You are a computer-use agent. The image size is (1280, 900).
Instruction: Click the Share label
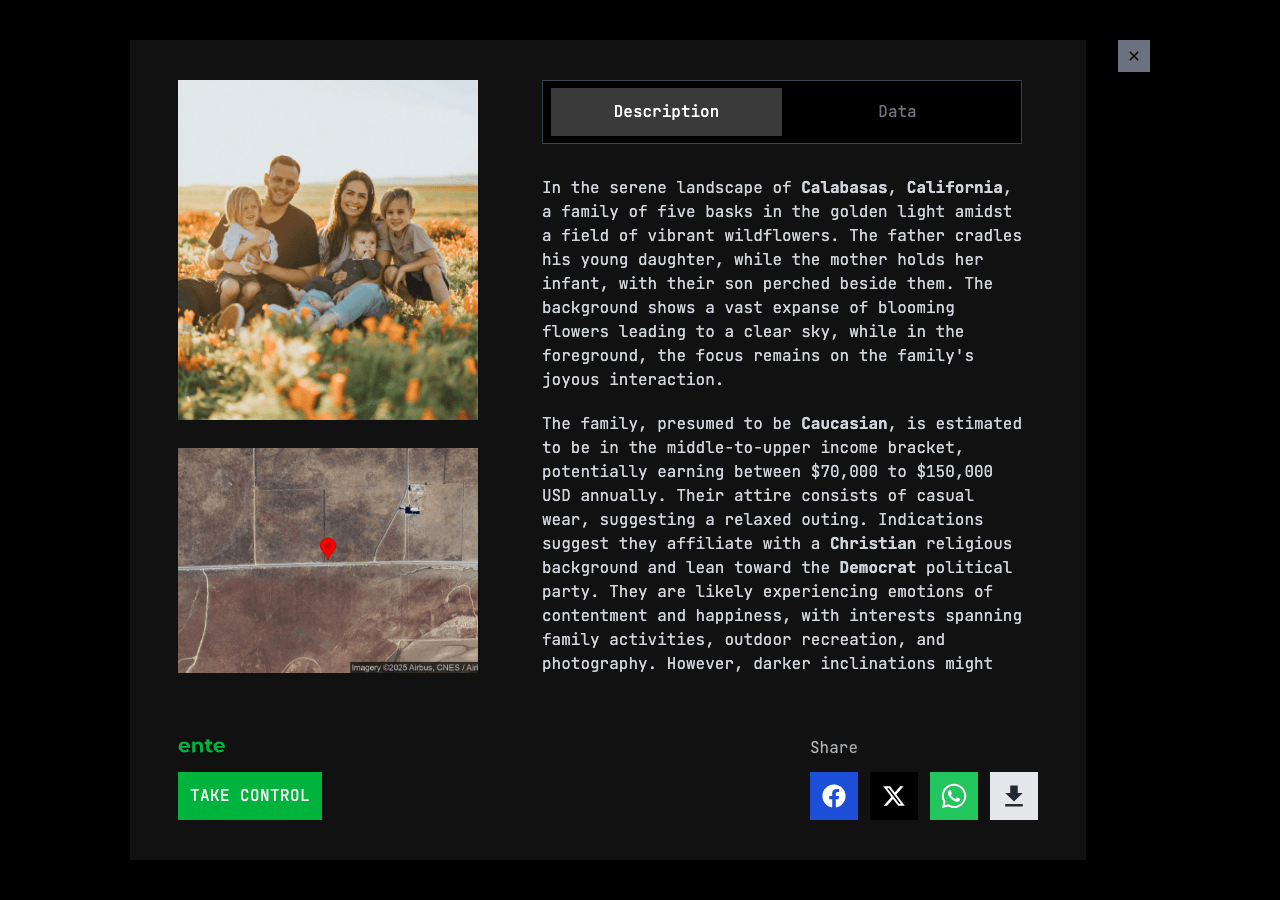click(834, 748)
